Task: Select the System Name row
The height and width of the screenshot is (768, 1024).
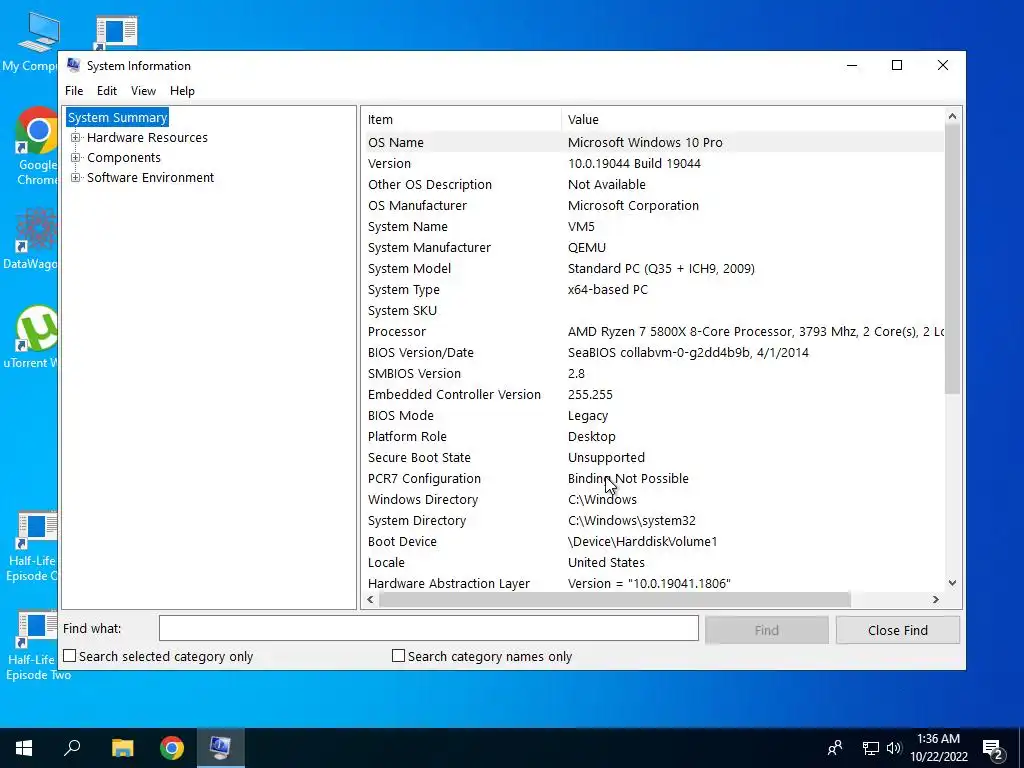Action: (653, 227)
